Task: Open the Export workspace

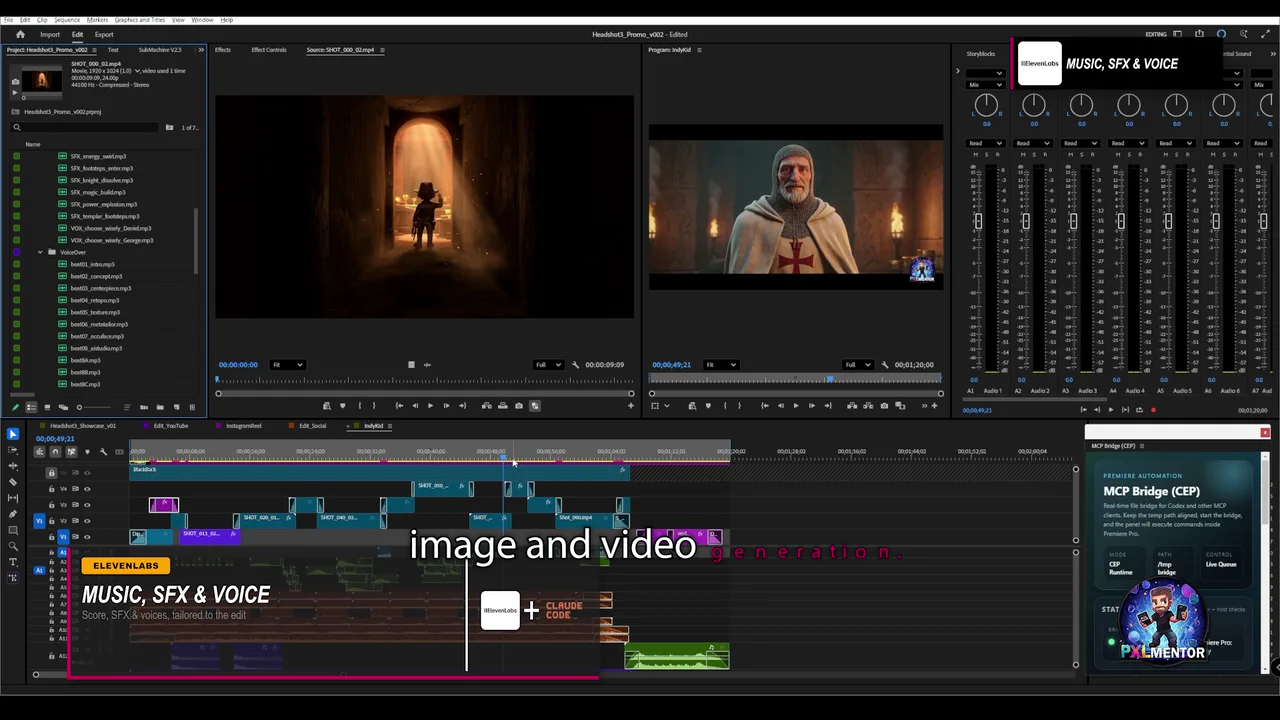Action: pos(104,34)
